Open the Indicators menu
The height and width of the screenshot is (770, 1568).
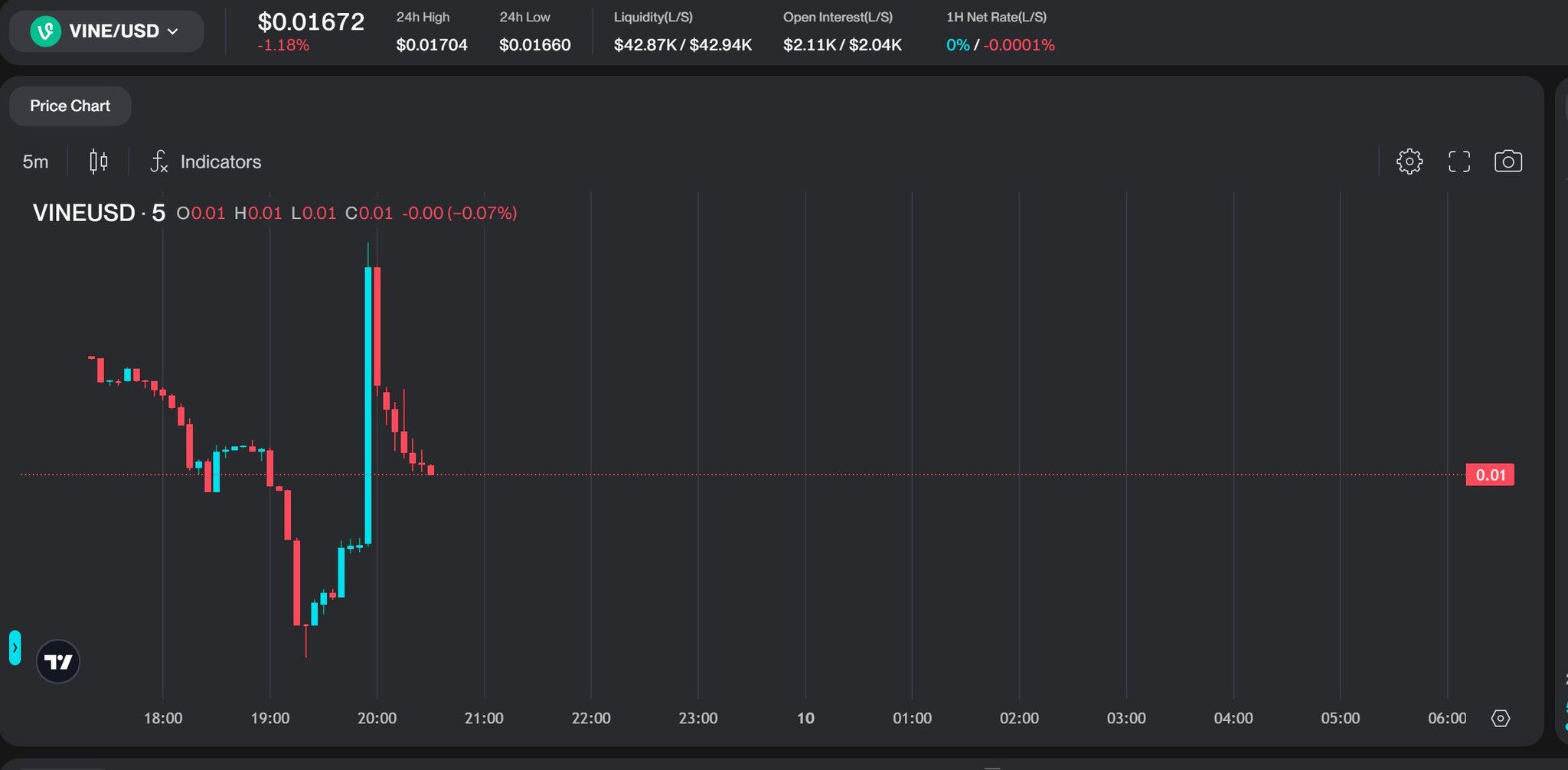[220, 162]
